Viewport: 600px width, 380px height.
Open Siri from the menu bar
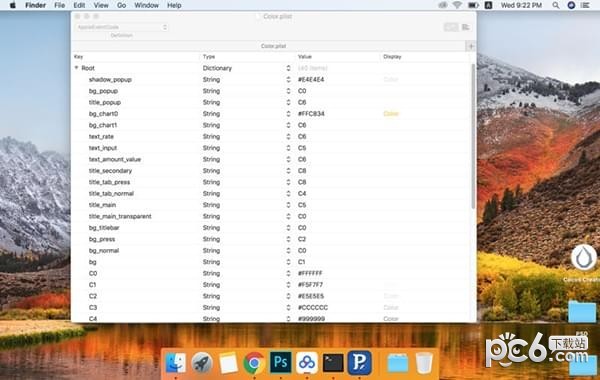(571, 5)
